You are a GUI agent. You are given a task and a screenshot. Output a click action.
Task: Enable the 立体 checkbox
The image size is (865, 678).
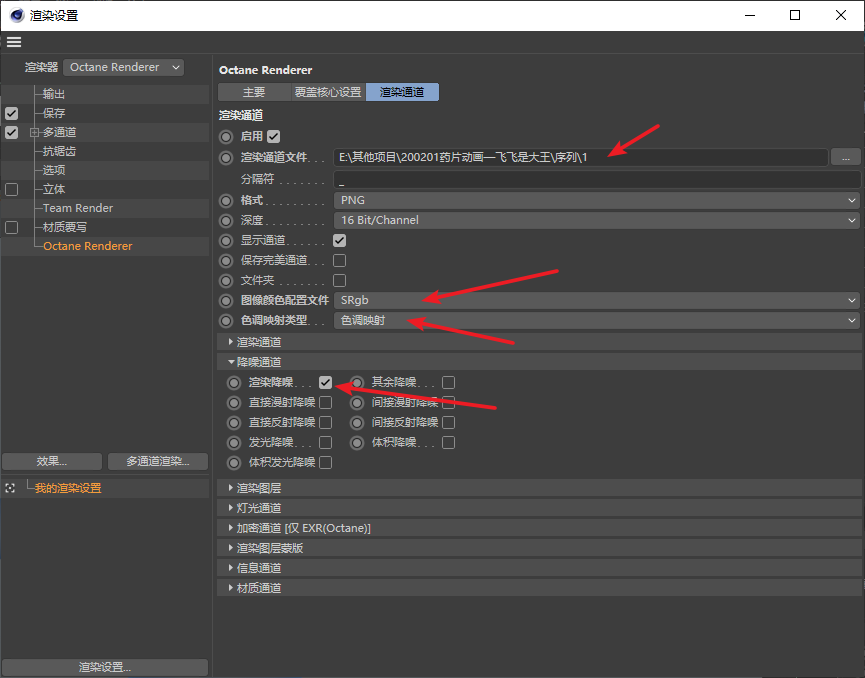tap(12, 190)
